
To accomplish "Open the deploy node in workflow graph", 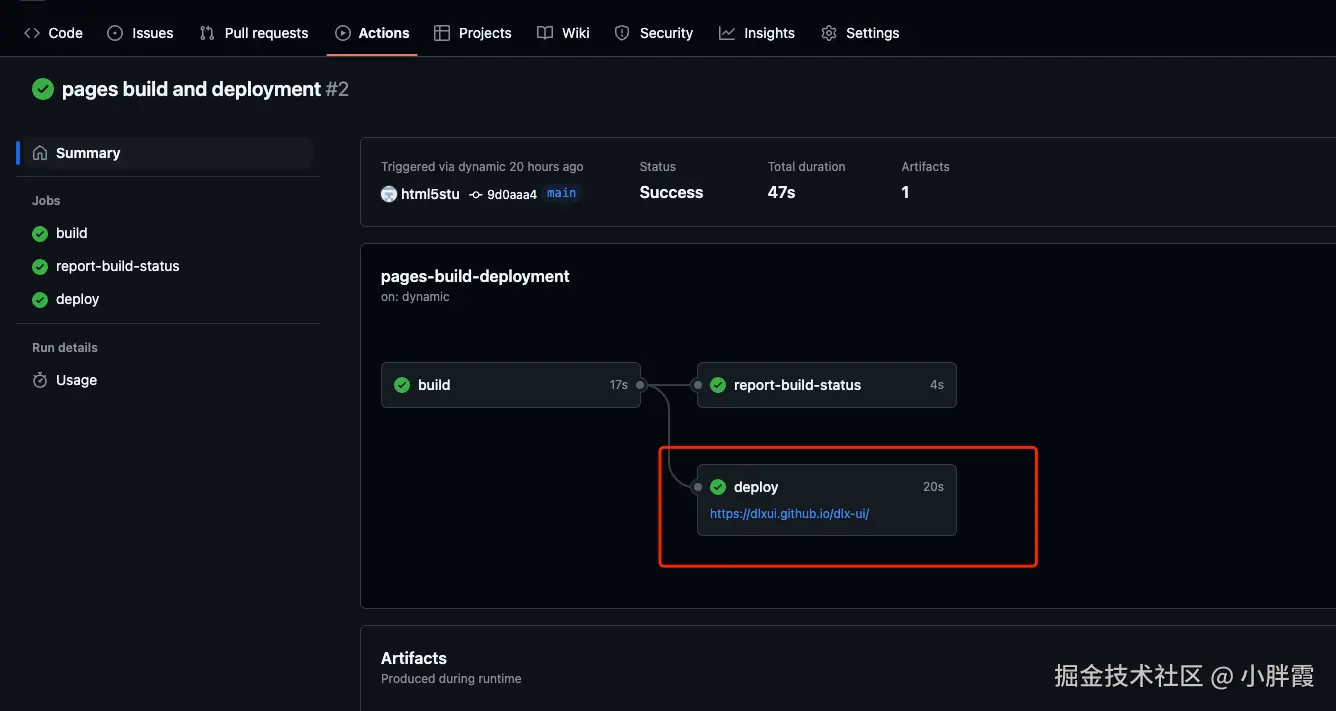I will pyautogui.click(x=827, y=499).
